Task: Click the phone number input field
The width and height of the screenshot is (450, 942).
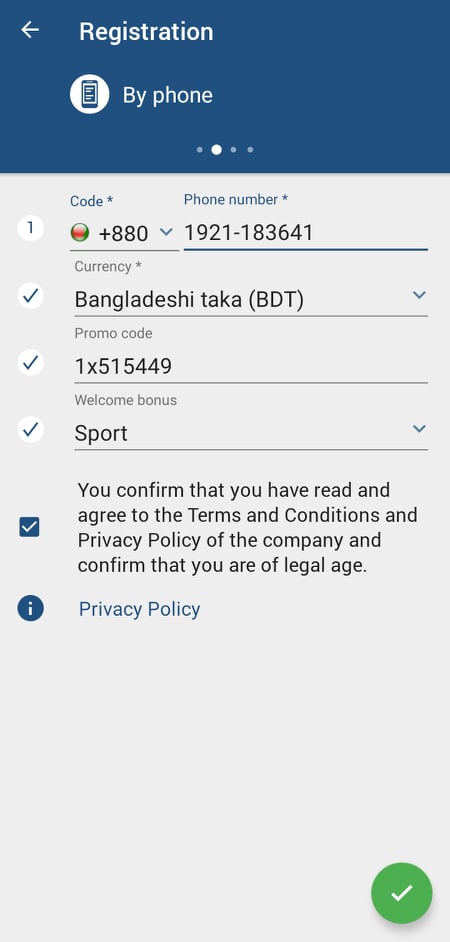Action: [305, 232]
